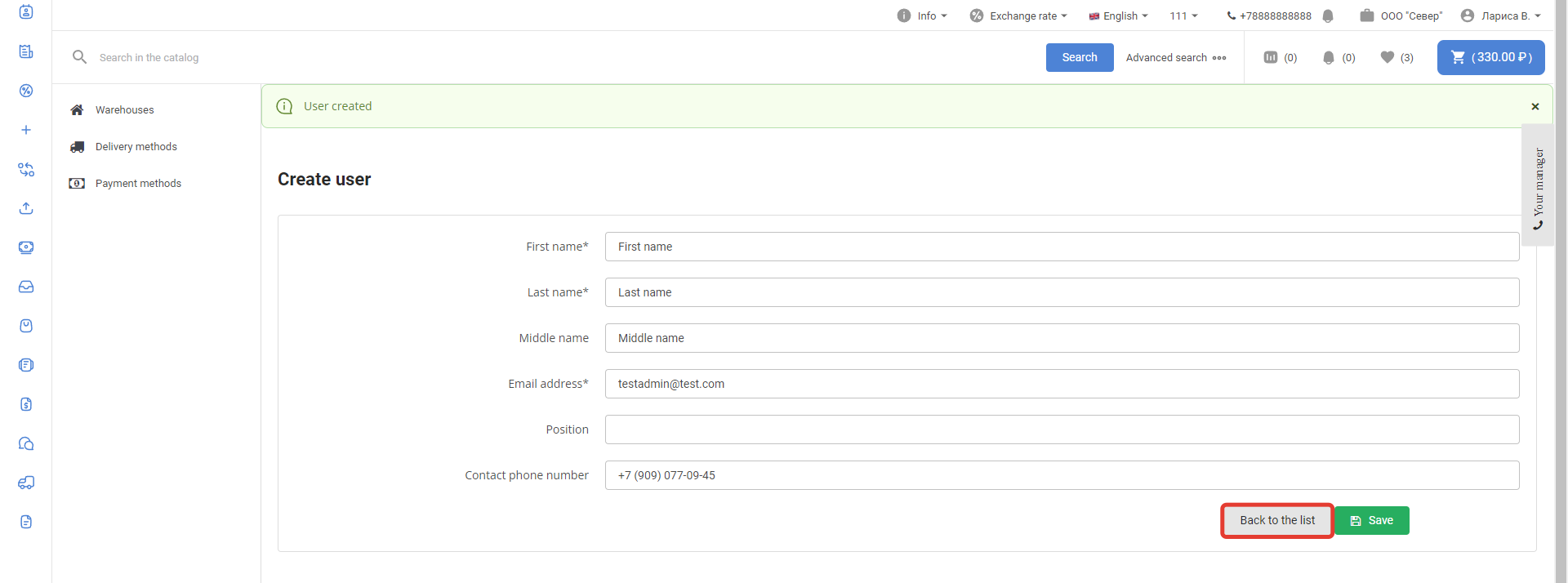Click the plus icon in left sidebar
This screenshot has width=1568, height=583.
pos(26,130)
